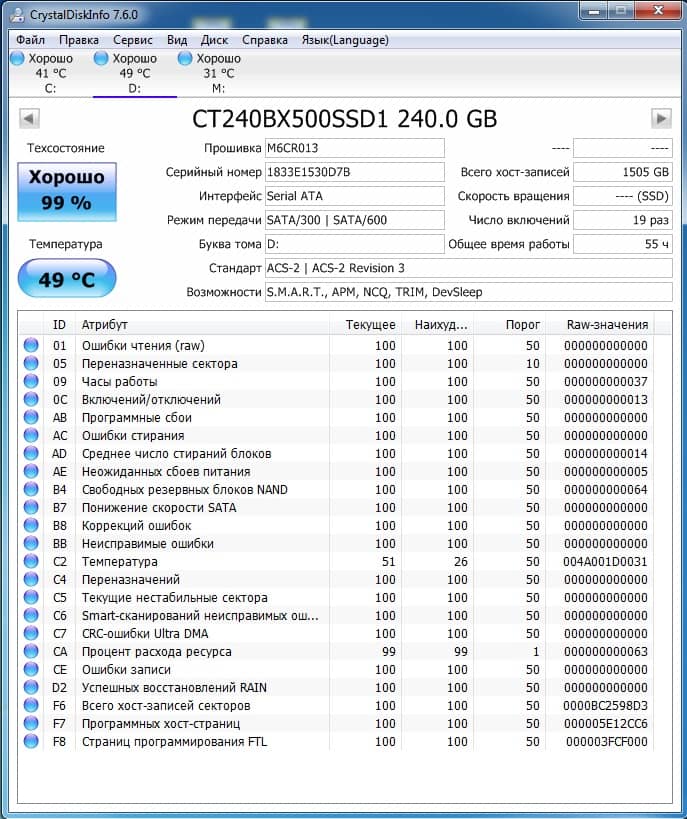Go to next disk arrow

tap(661, 119)
